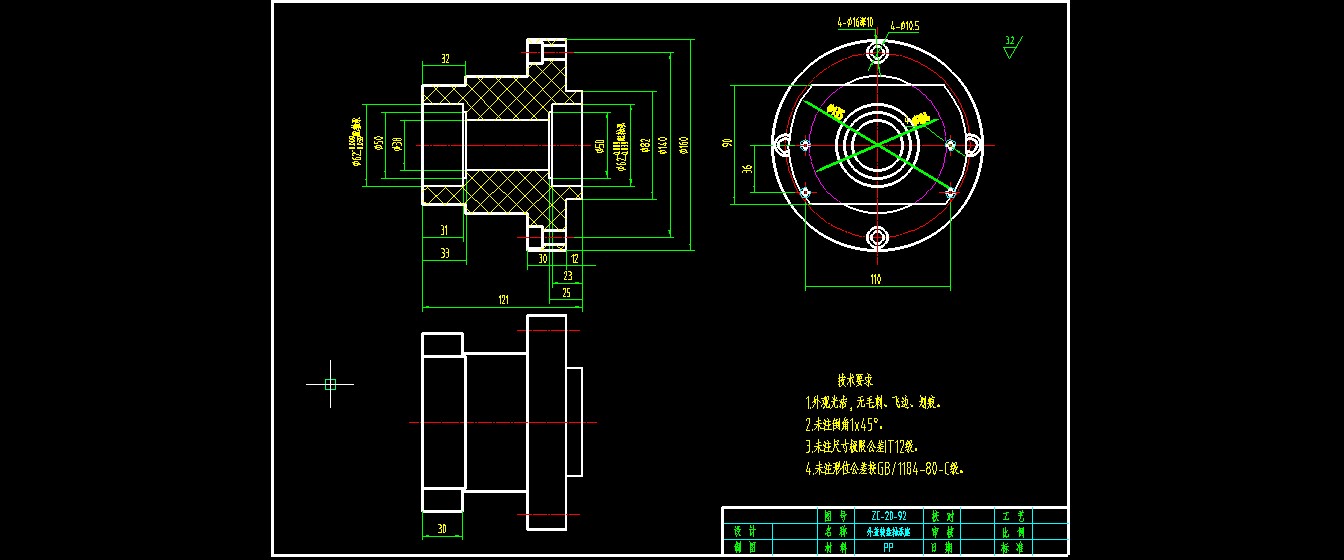The height and width of the screenshot is (560, 1344).
Task: Click the 工艺 label in title block
Action: (x=1012, y=516)
